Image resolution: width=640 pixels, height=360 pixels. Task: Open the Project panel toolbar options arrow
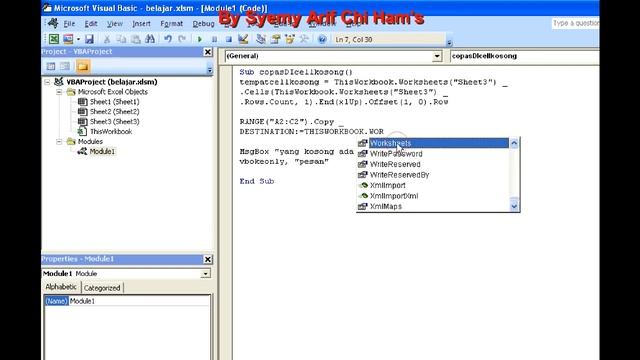210,69
